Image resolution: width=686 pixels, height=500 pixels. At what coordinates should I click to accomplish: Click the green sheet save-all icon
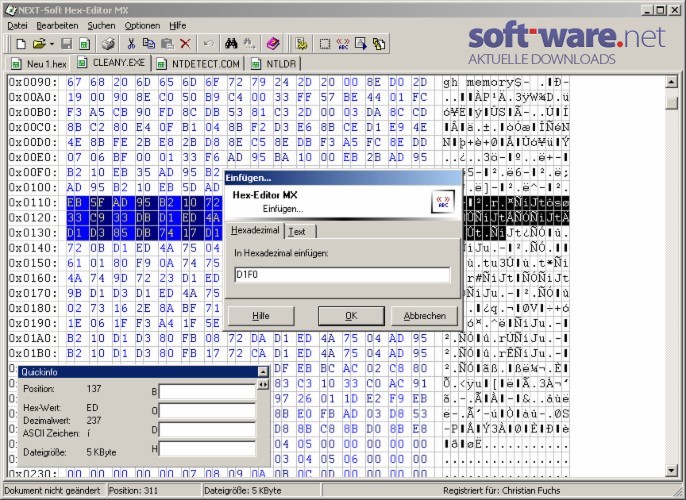pos(84,44)
